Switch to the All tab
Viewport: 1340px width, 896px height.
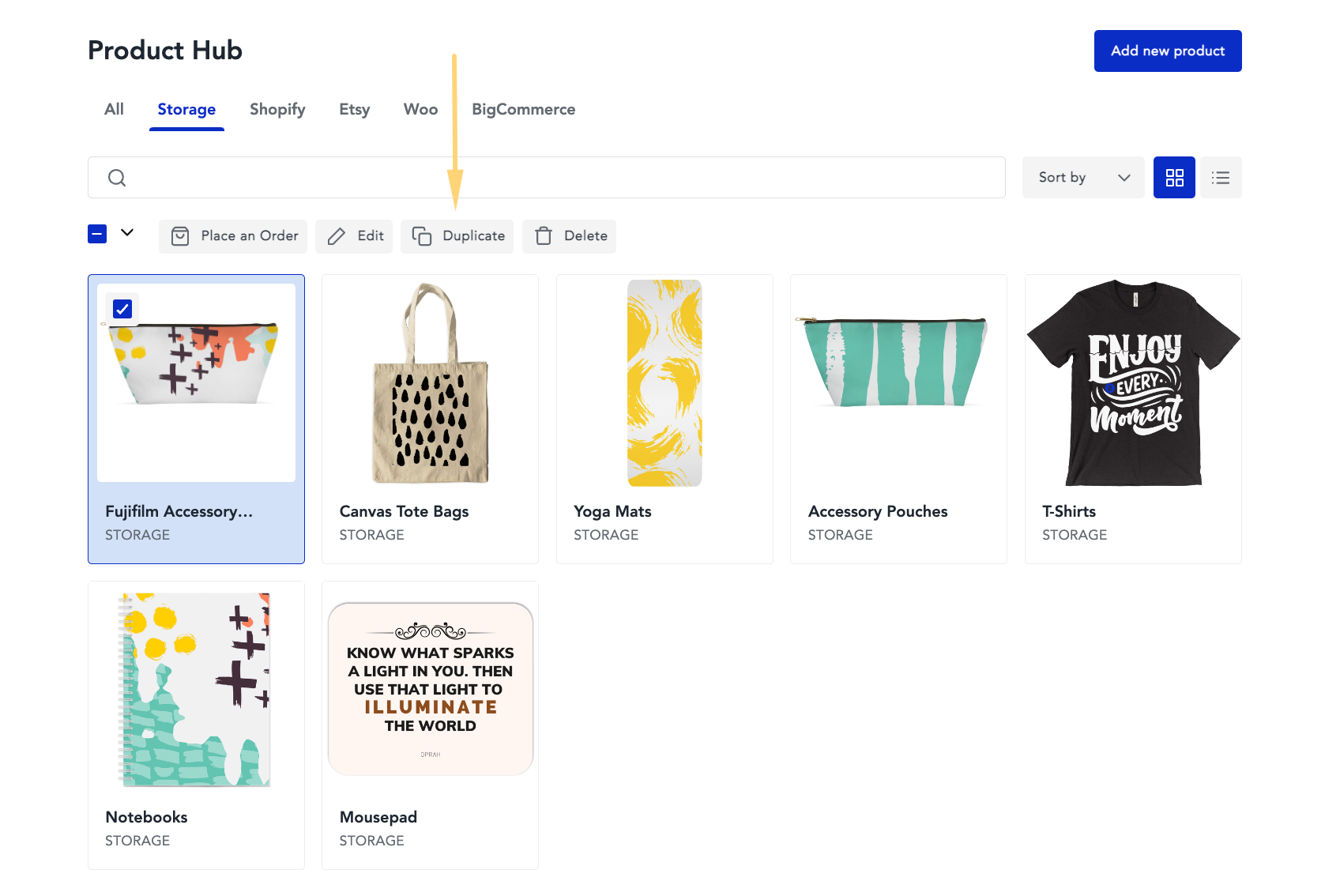pos(114,109)
